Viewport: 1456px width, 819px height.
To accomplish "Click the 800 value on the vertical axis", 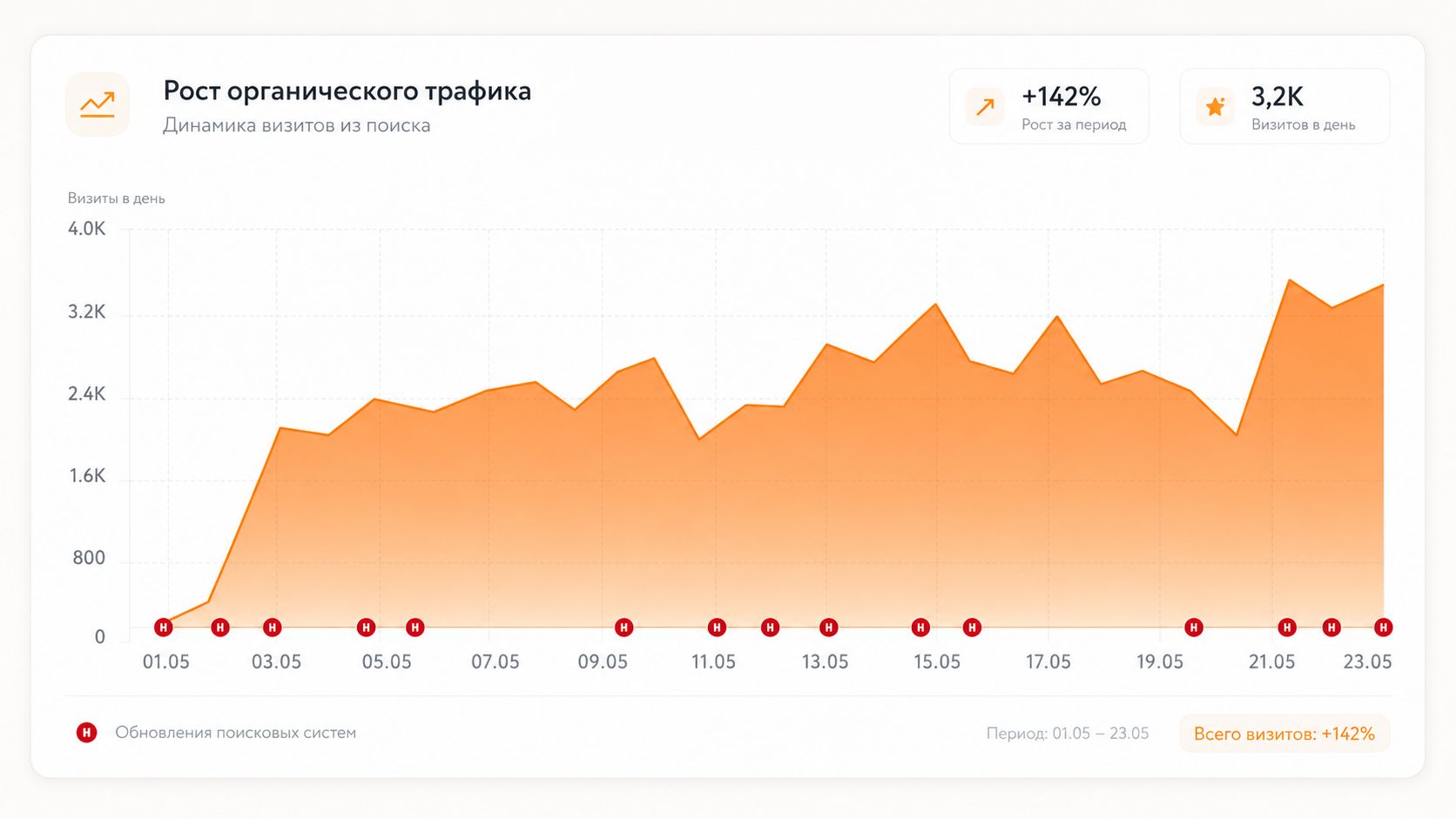I will pyautogui.click(x=89, y=558).
